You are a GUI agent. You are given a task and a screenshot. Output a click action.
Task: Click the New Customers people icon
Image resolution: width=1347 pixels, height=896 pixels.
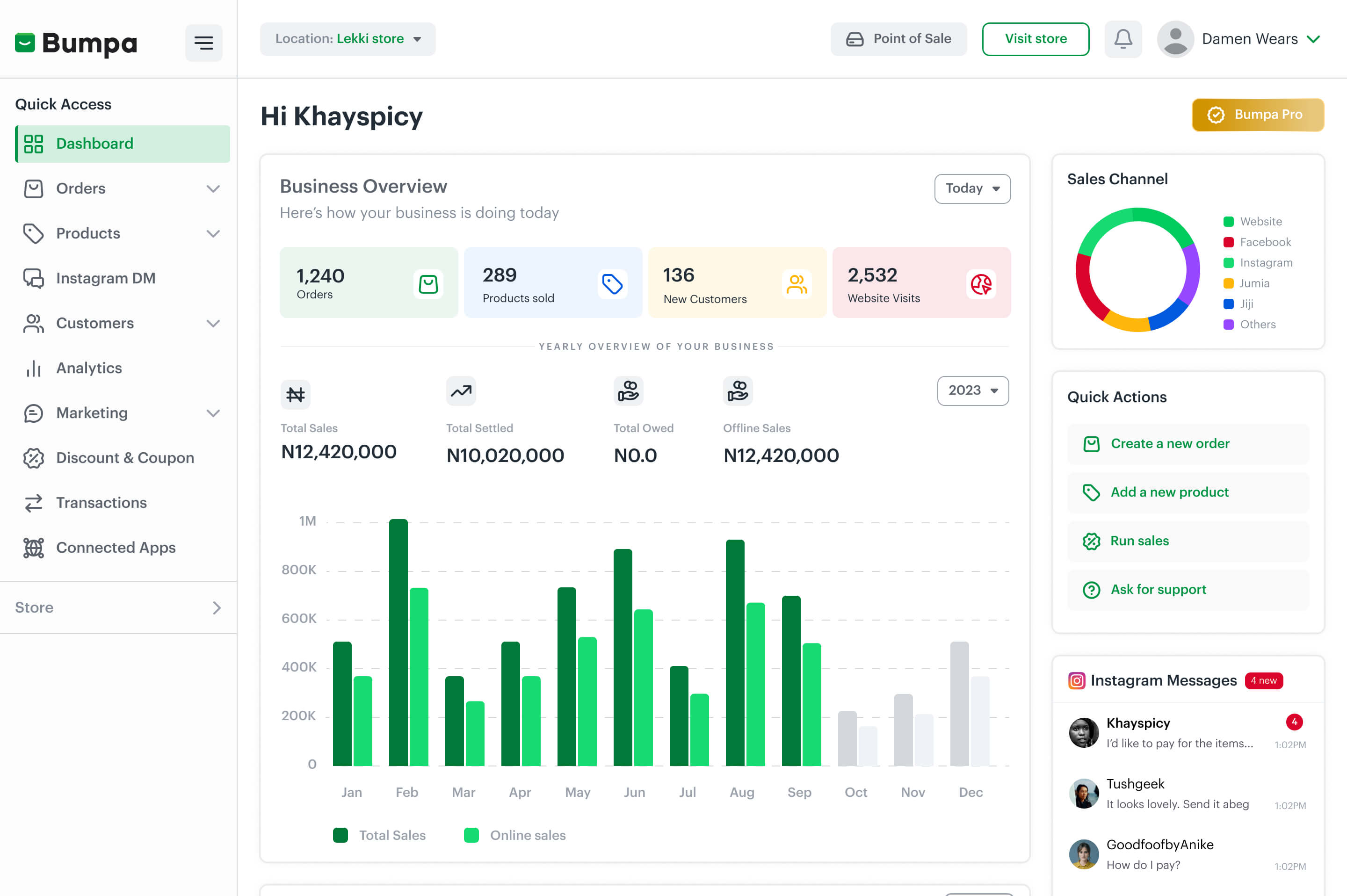point(796,284)
